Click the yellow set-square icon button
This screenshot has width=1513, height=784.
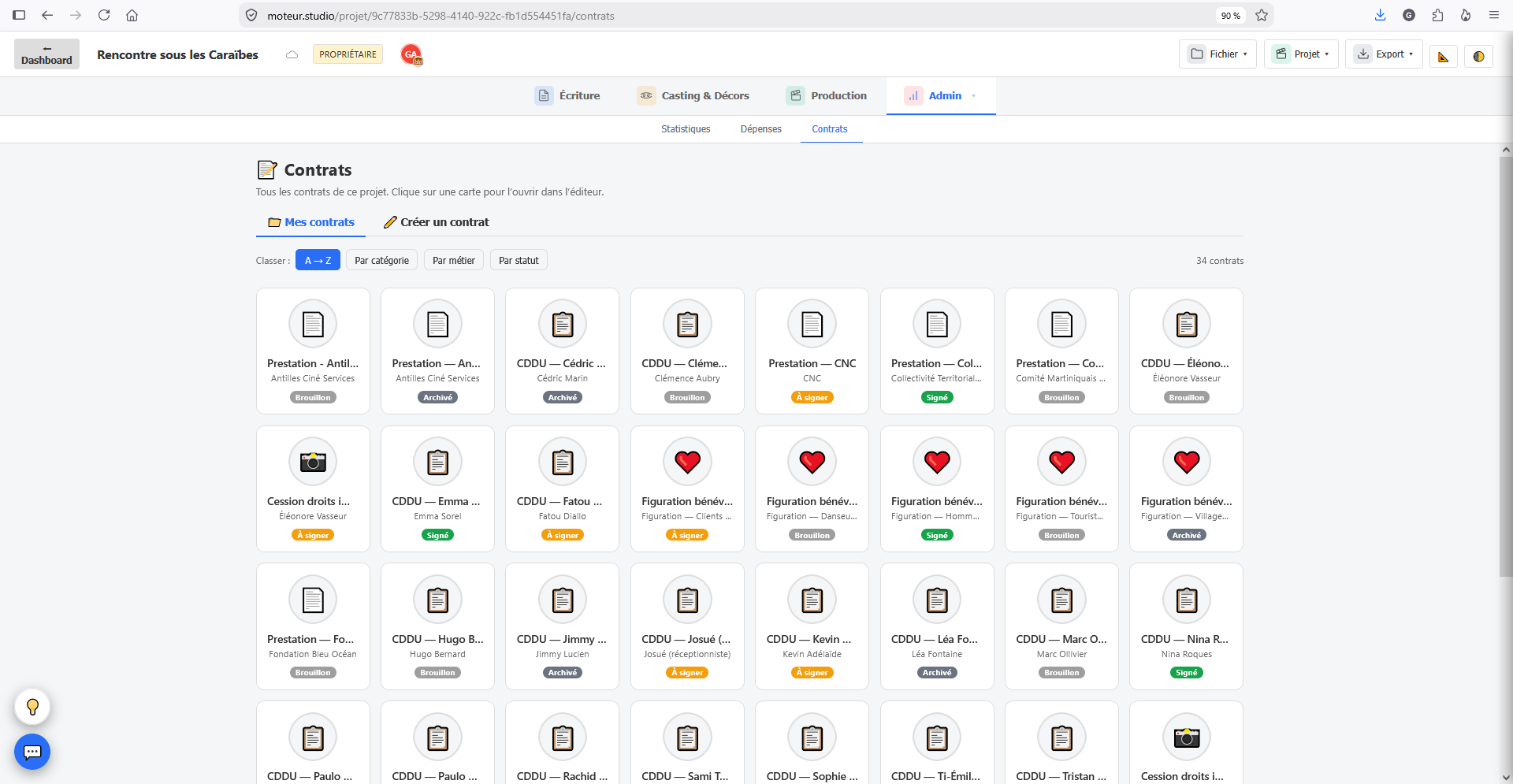pyautogui.click(x=1444, y=56)
